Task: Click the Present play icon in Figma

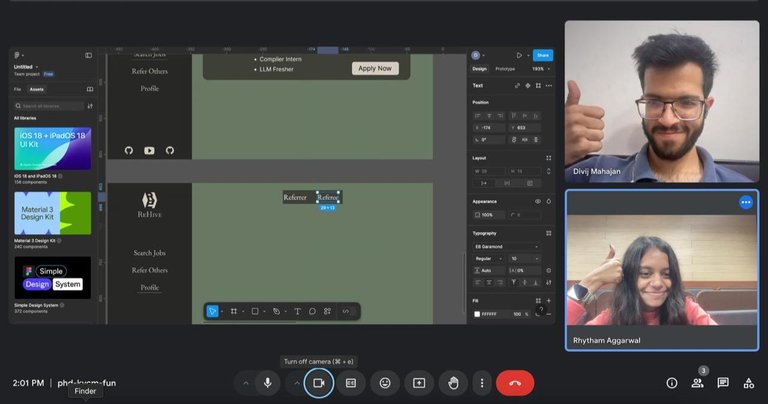Action: tap(519, 55)
